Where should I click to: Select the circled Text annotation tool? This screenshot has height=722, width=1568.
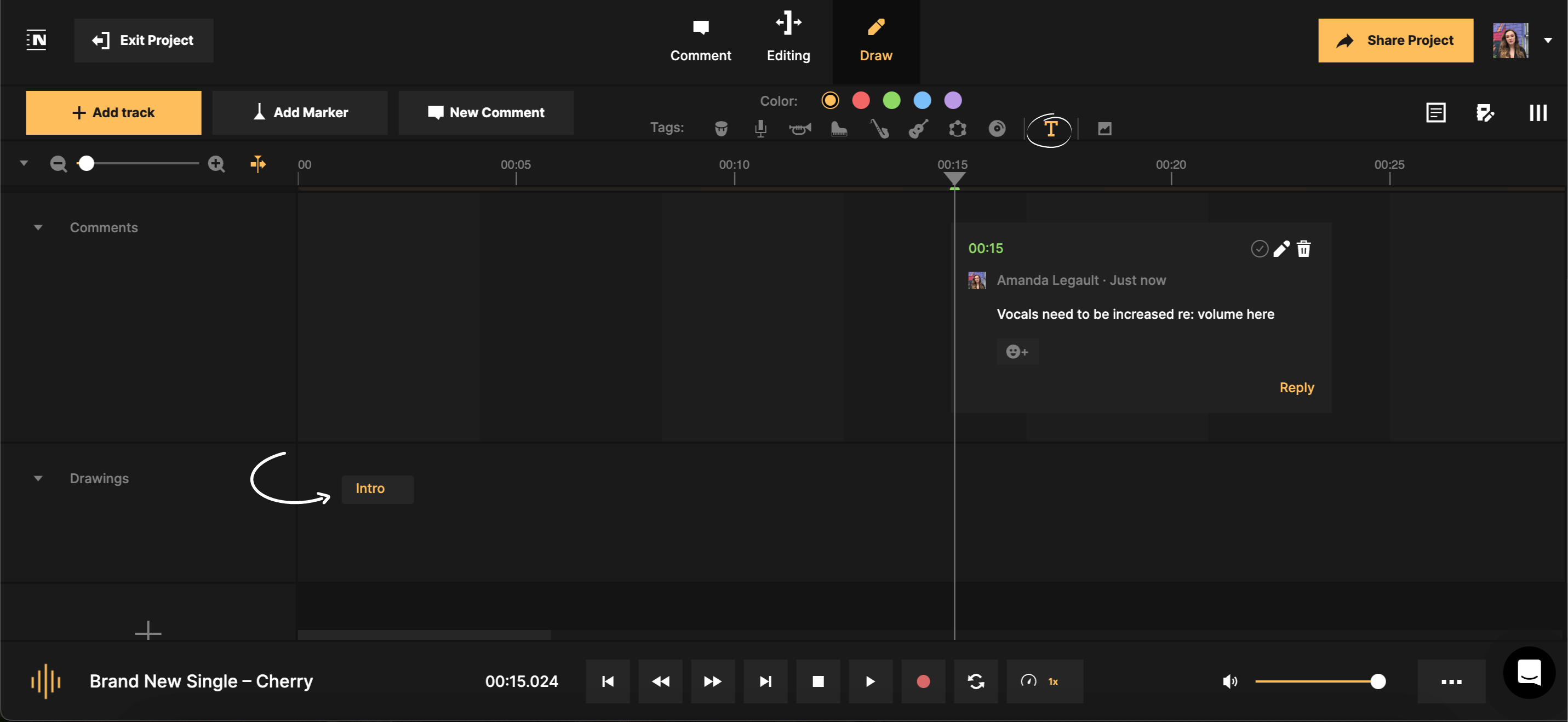tap(1050, 128)
